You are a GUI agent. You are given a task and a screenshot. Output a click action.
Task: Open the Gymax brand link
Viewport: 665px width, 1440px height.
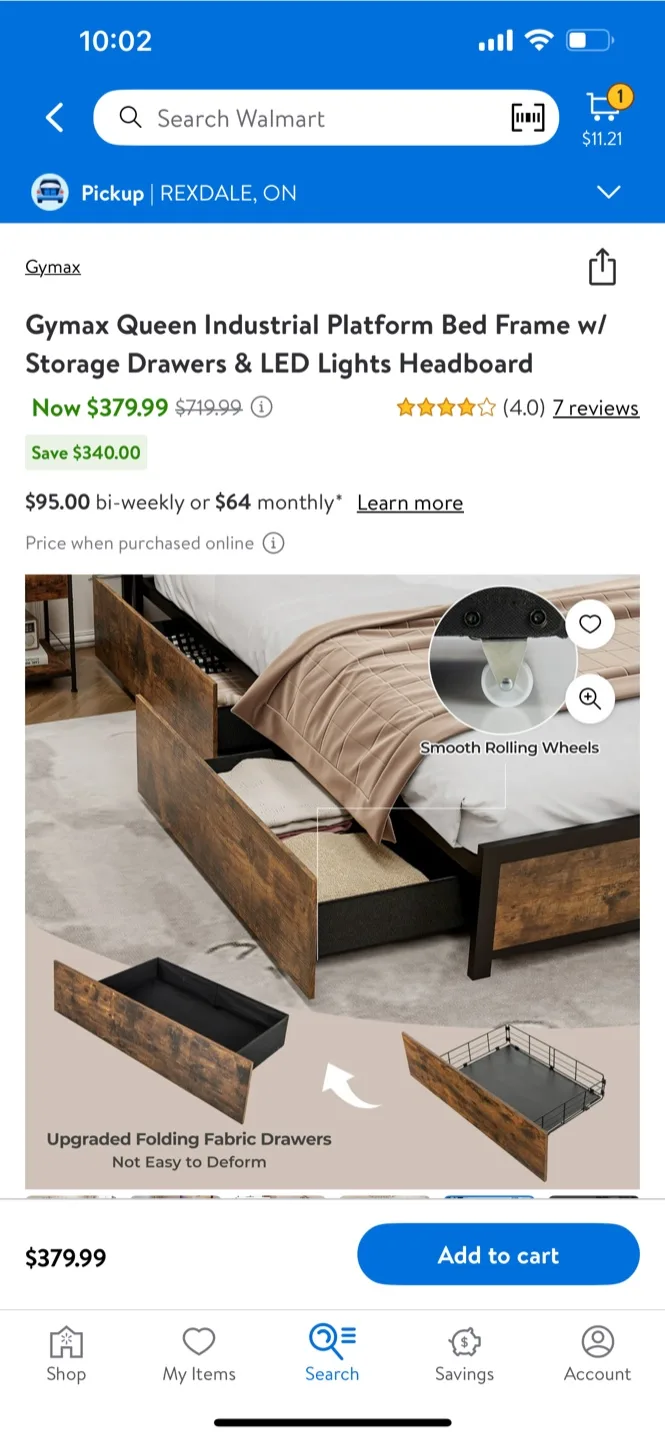click(x=53, y=267)
